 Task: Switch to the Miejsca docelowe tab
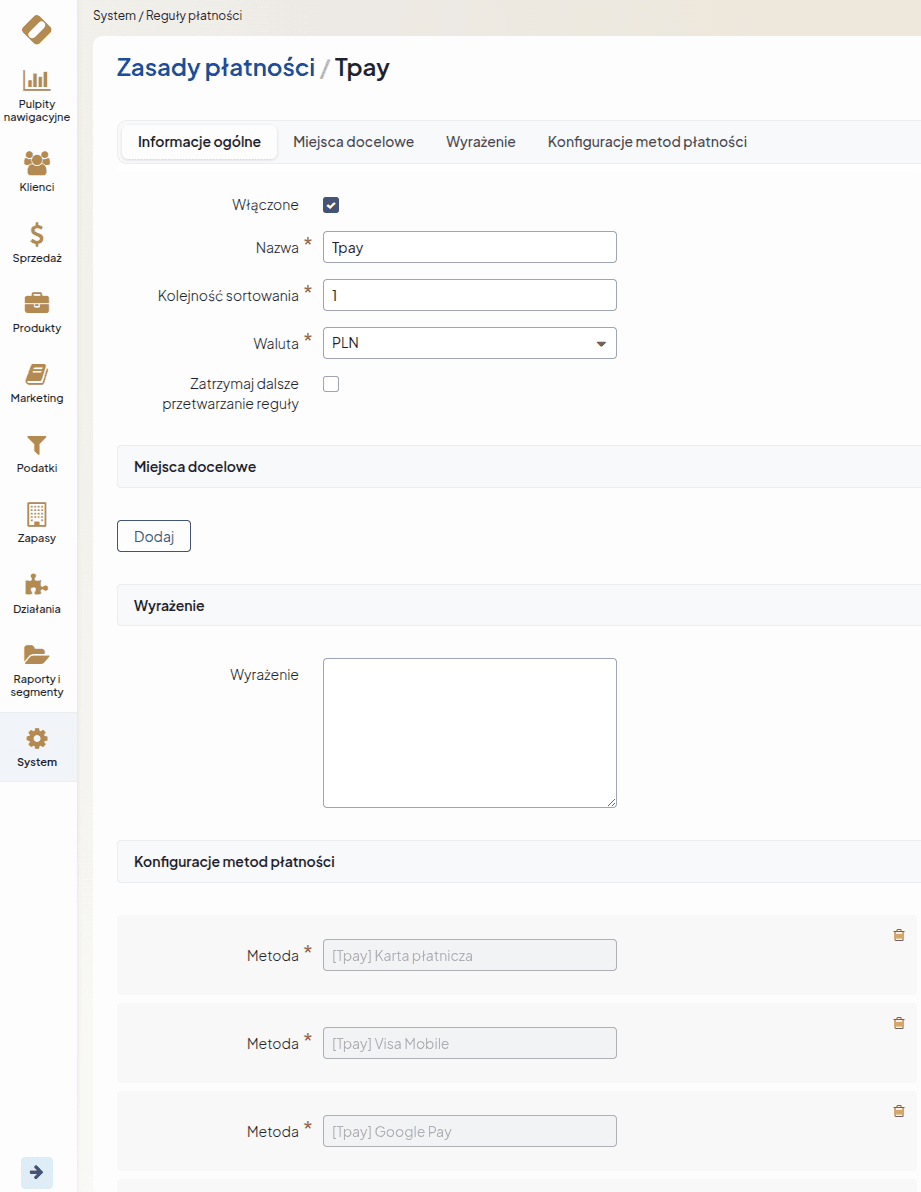[x=353, y=142]
